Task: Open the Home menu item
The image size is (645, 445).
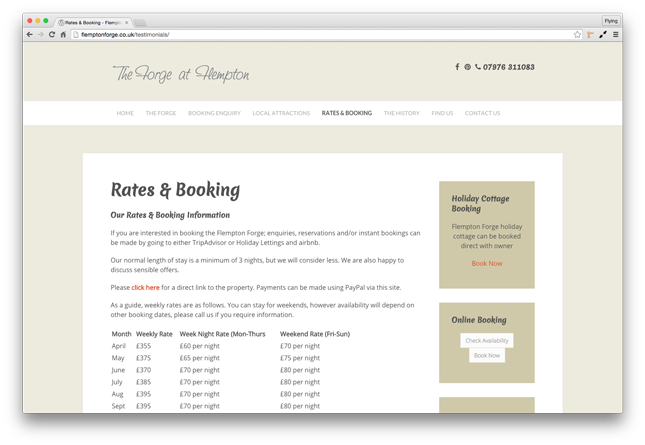Action: [125, 113]
